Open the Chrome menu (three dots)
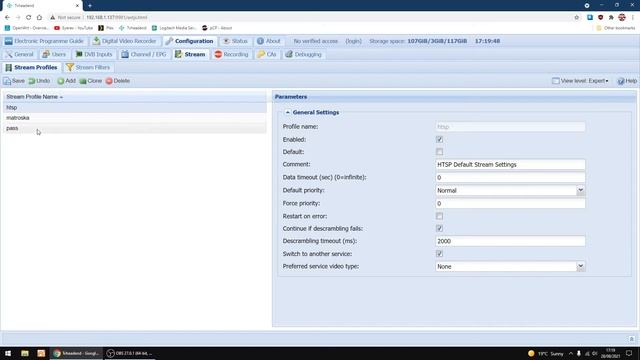The width and height of the screenshot is (640, 360). pyautogui.click(x=633, y=18)
